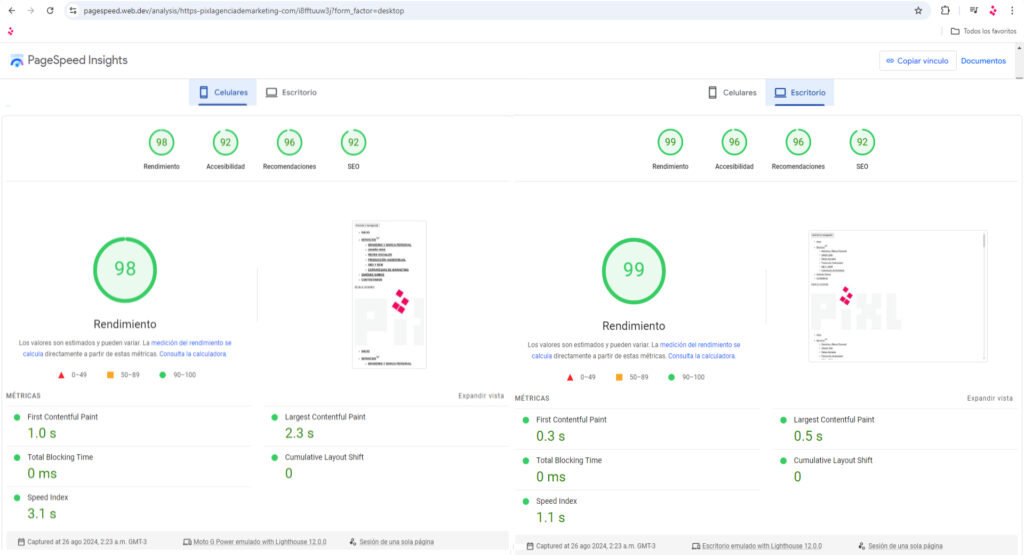Click the Speed Index value 3.1 s
The image size is (1024, 555).
42,514
